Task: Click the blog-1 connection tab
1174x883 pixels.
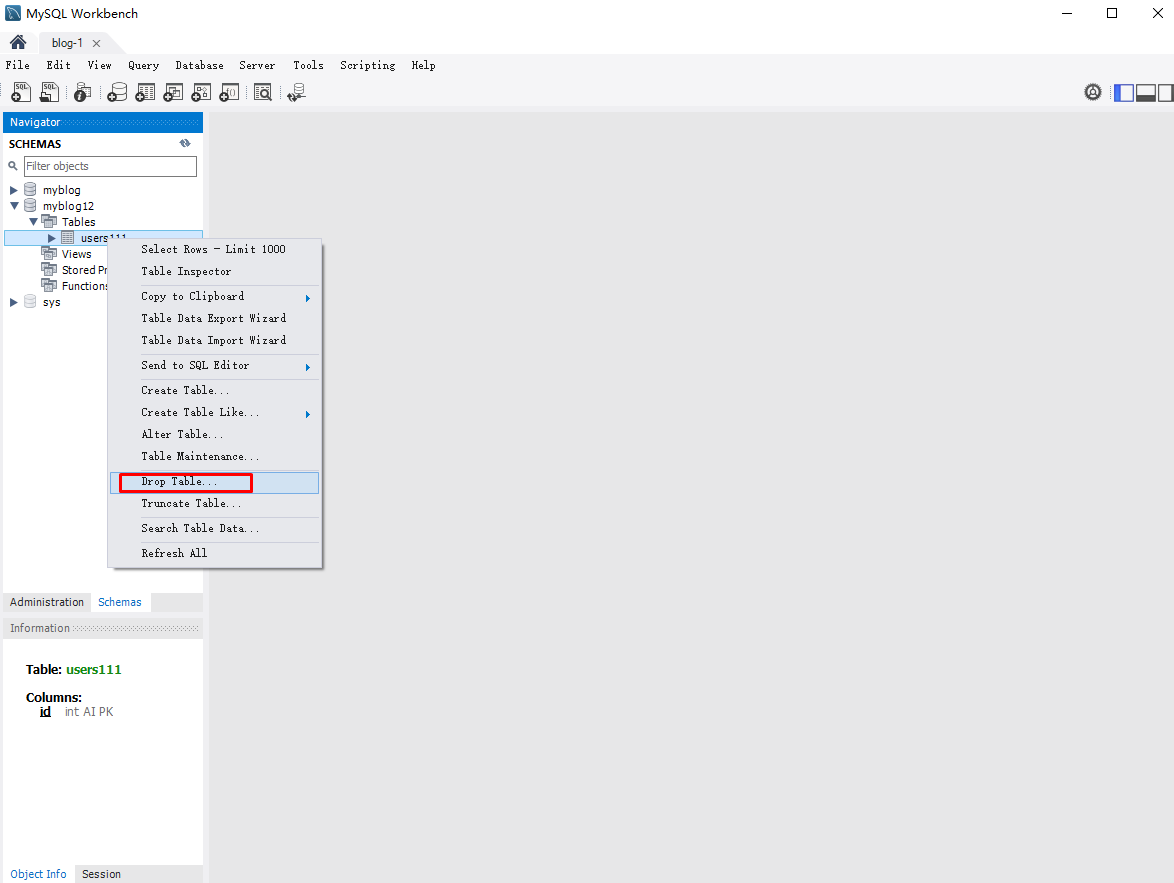Action: pyautogui.click(x=67, y=43)
